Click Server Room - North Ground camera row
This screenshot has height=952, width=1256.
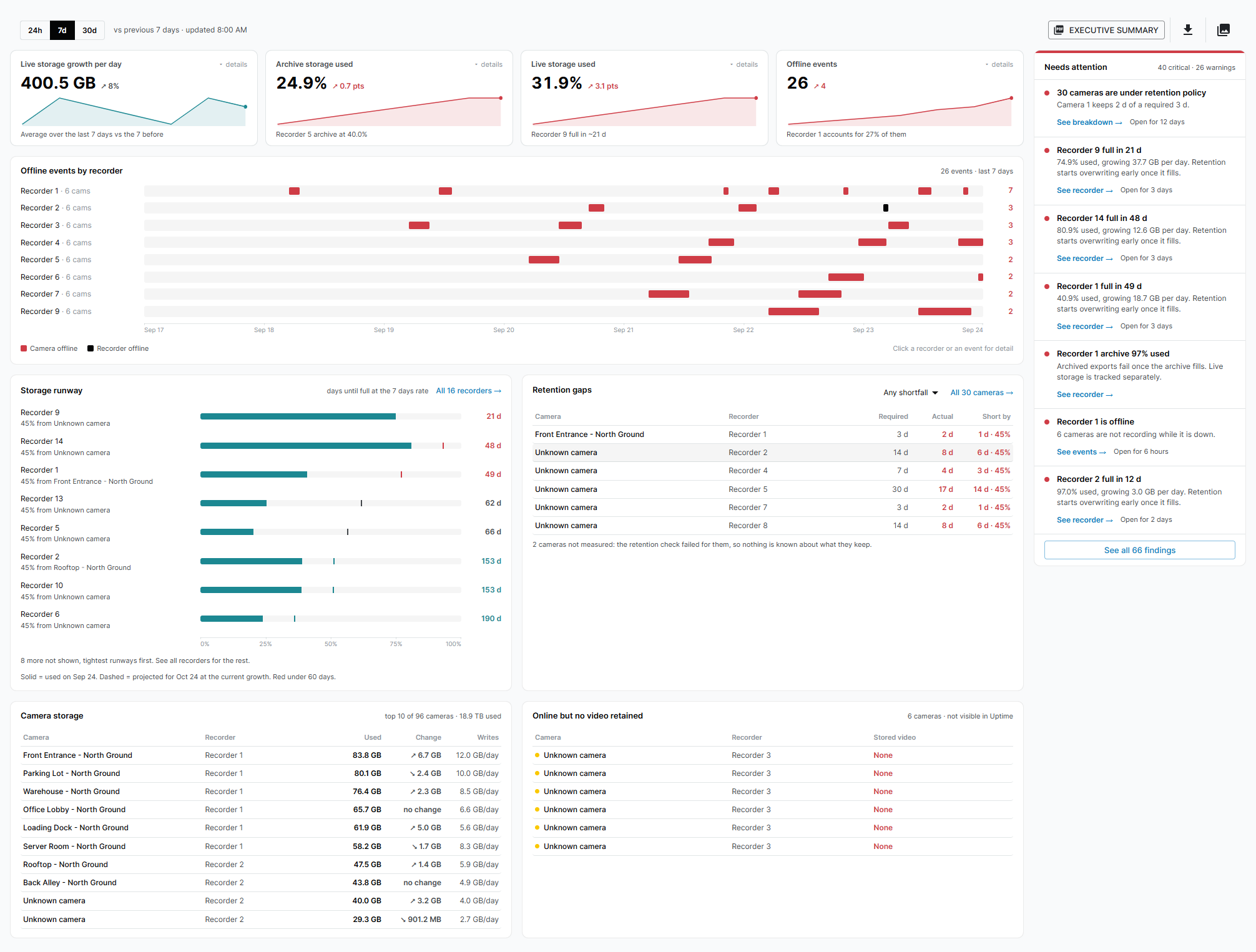(261, 846)
